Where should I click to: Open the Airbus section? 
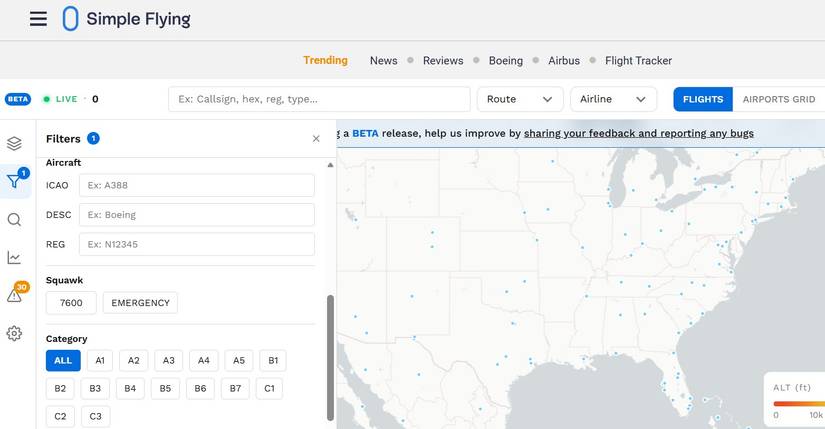[564, 61]
